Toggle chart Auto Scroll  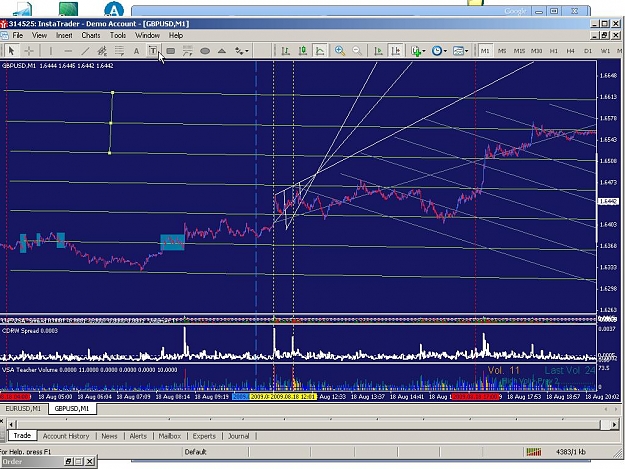point(378,51)
